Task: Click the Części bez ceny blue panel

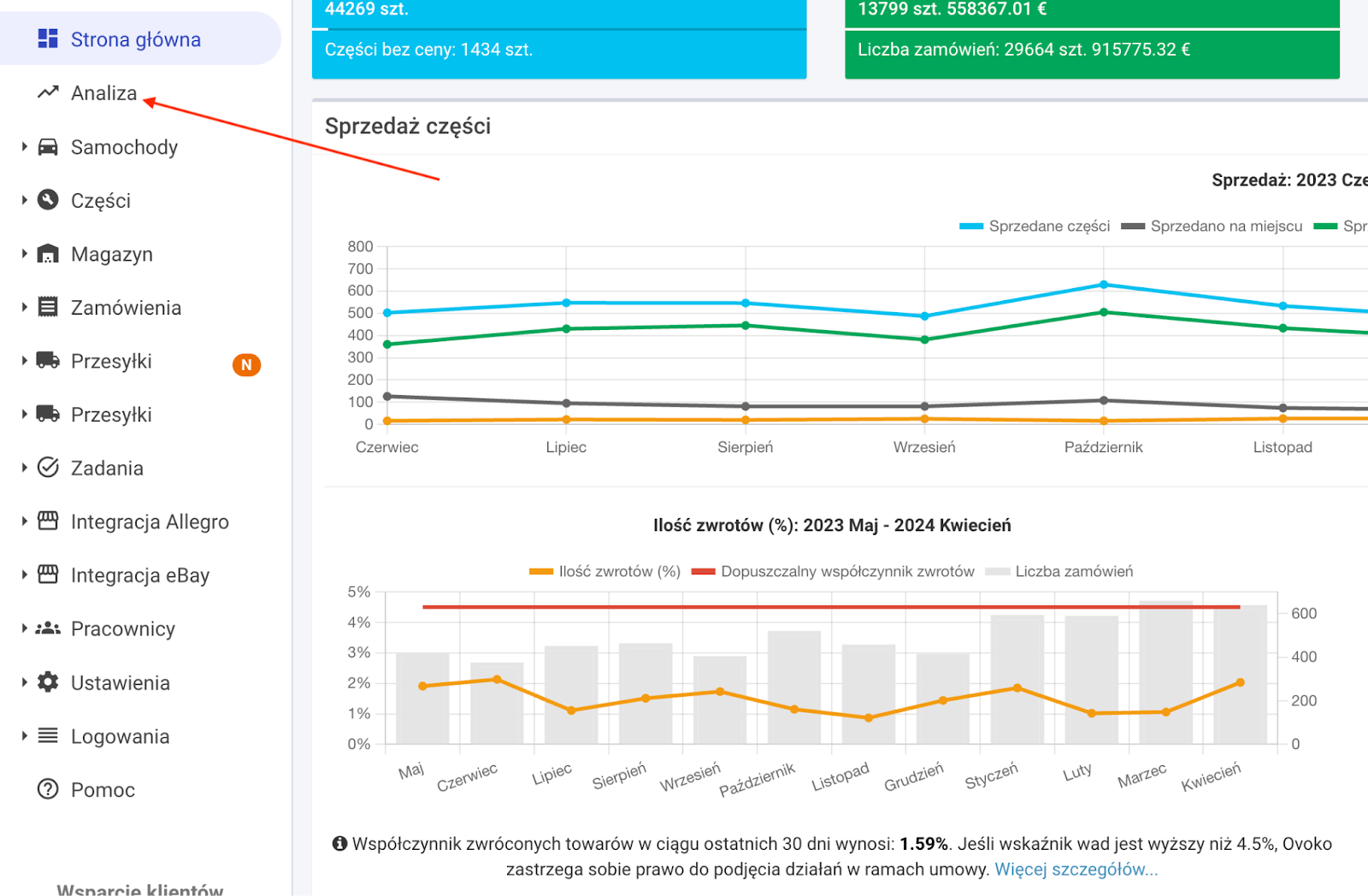Action: point(559,51)
